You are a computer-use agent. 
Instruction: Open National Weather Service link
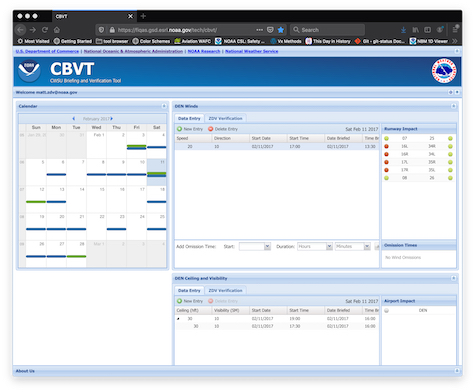pos(251,51)
